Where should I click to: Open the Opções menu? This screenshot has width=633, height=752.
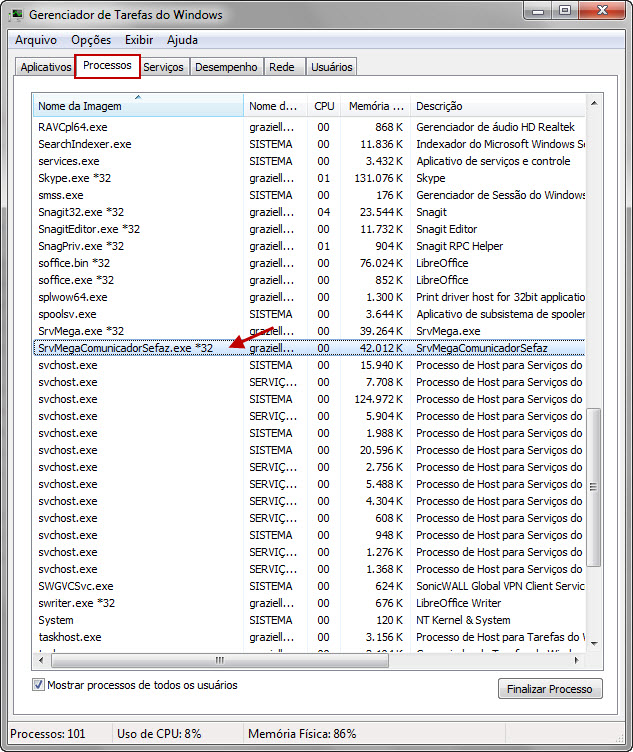pyautogui.click(x=91, y=40)
